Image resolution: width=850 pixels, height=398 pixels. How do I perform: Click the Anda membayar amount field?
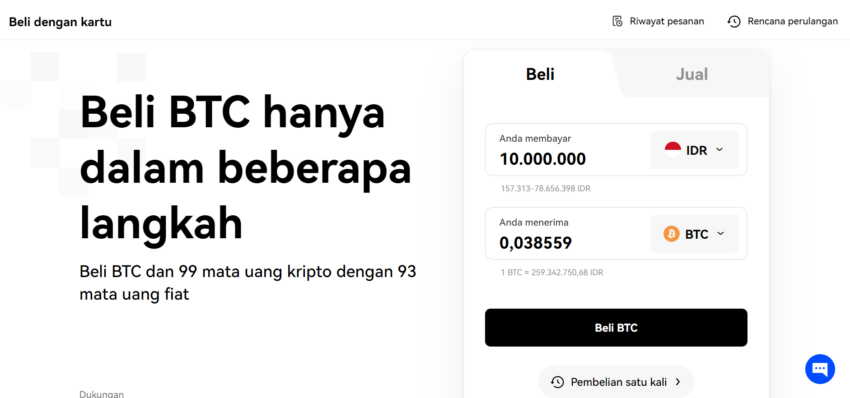(x=564, y=150)
